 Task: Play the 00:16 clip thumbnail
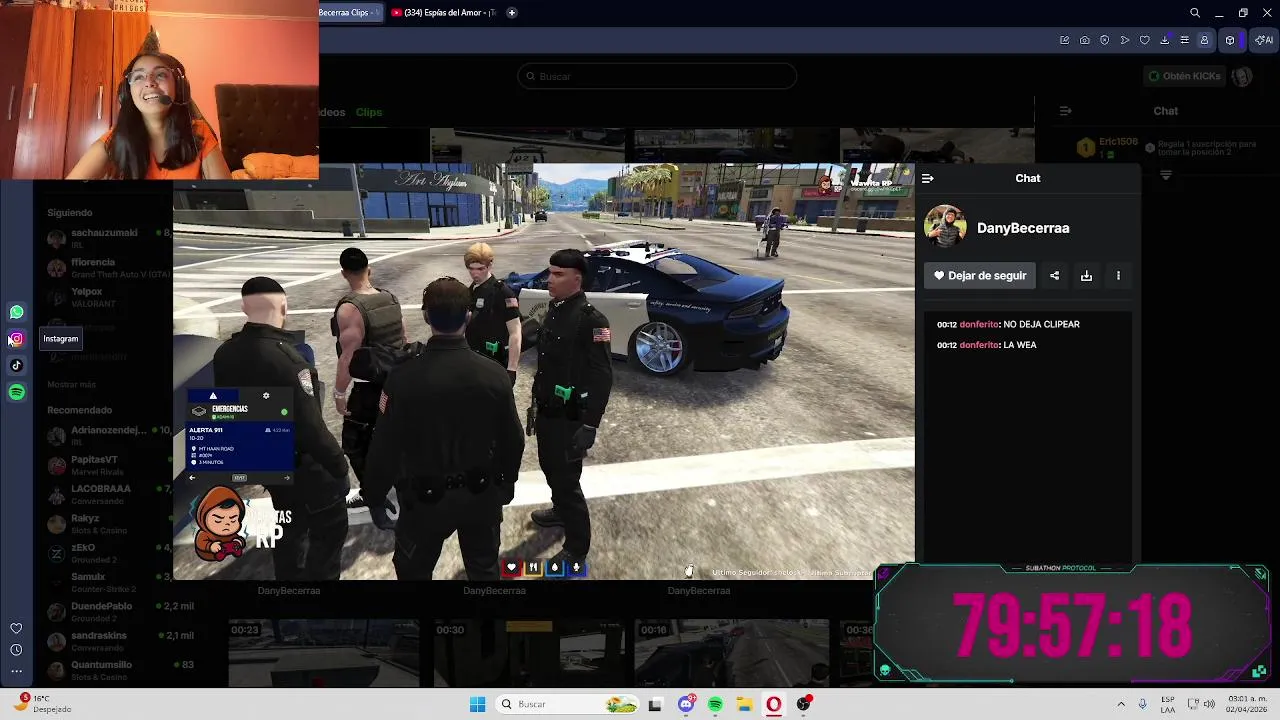(x=733, y=652)
